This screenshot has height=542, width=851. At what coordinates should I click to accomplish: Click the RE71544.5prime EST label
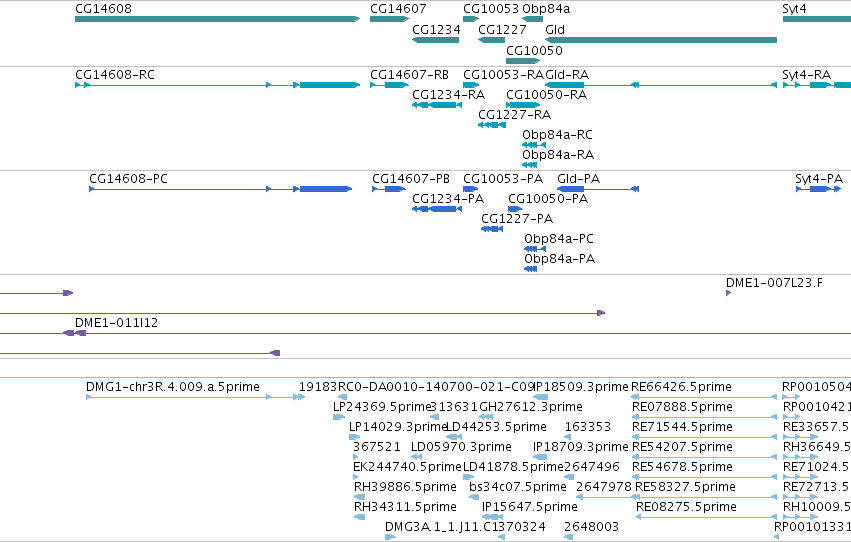[682, 427]
